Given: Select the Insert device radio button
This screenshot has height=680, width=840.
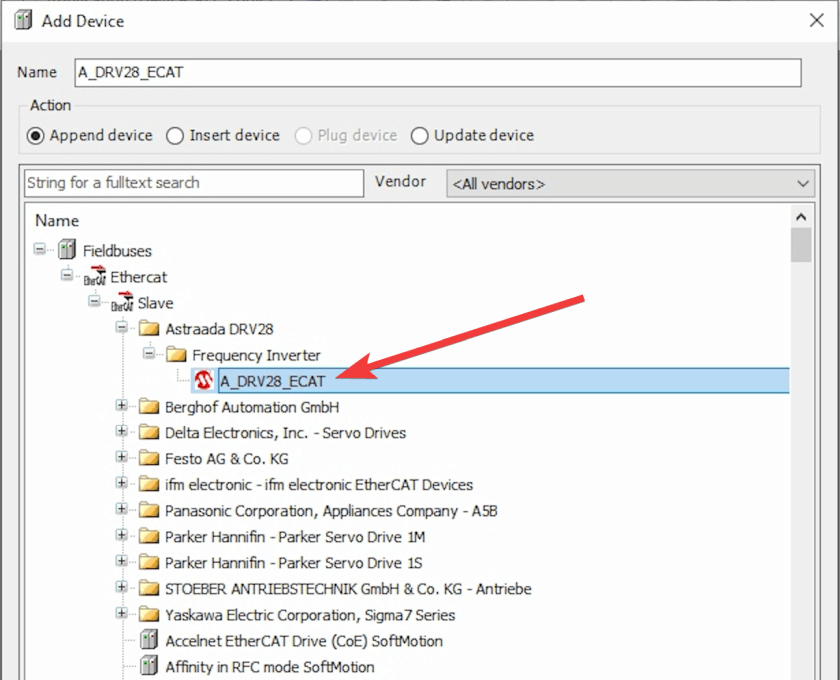Looking at the screenshot, I should click(x=175, y=136).
